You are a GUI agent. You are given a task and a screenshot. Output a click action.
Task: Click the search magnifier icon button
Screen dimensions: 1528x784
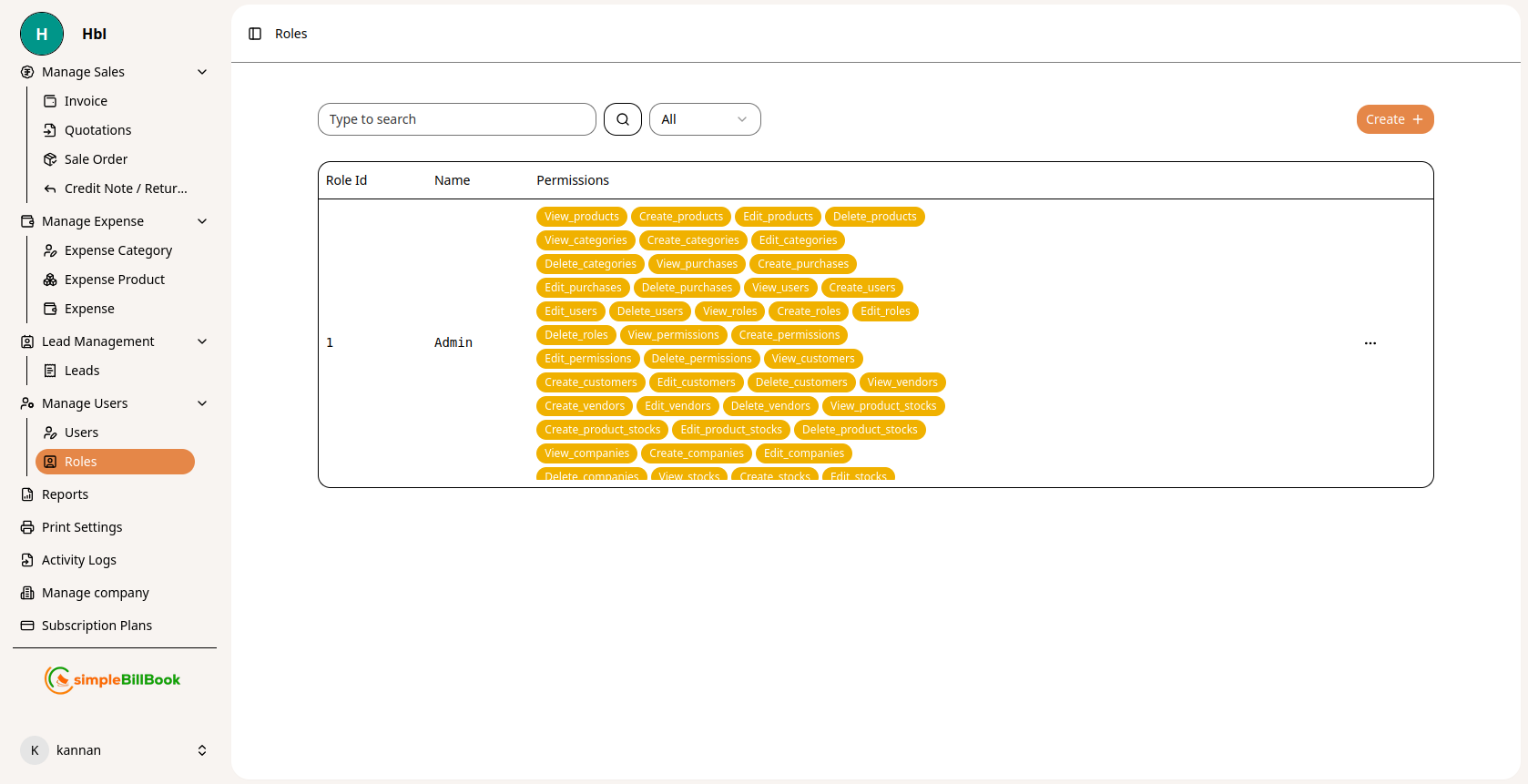623,119
